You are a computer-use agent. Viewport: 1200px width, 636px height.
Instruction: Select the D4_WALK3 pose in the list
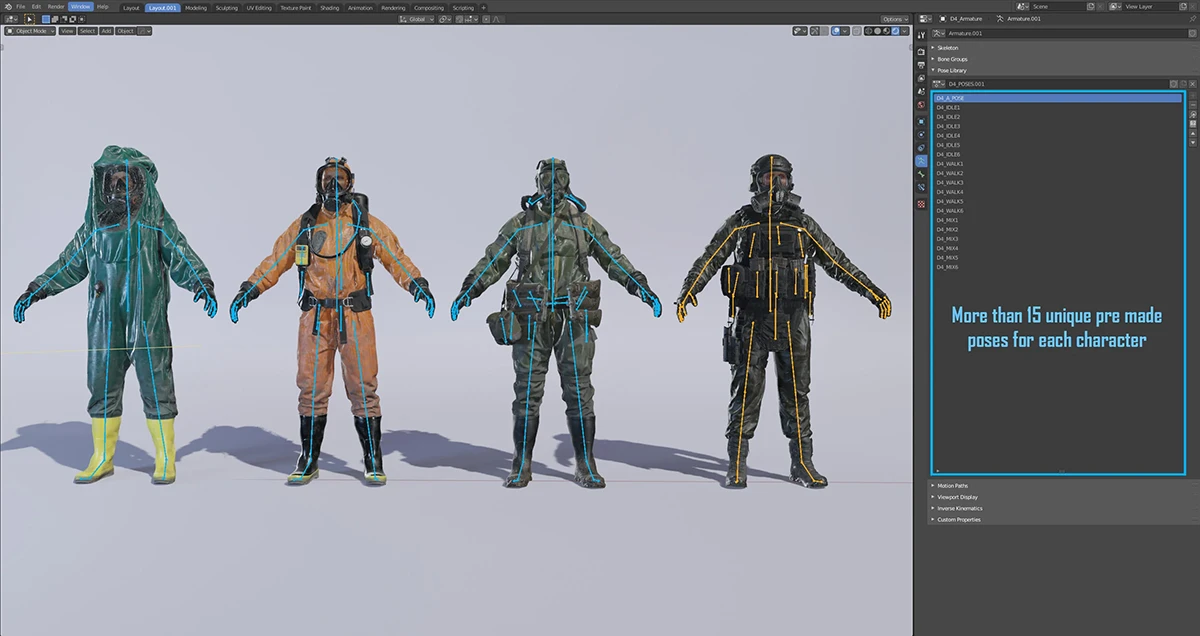(950, 182)
